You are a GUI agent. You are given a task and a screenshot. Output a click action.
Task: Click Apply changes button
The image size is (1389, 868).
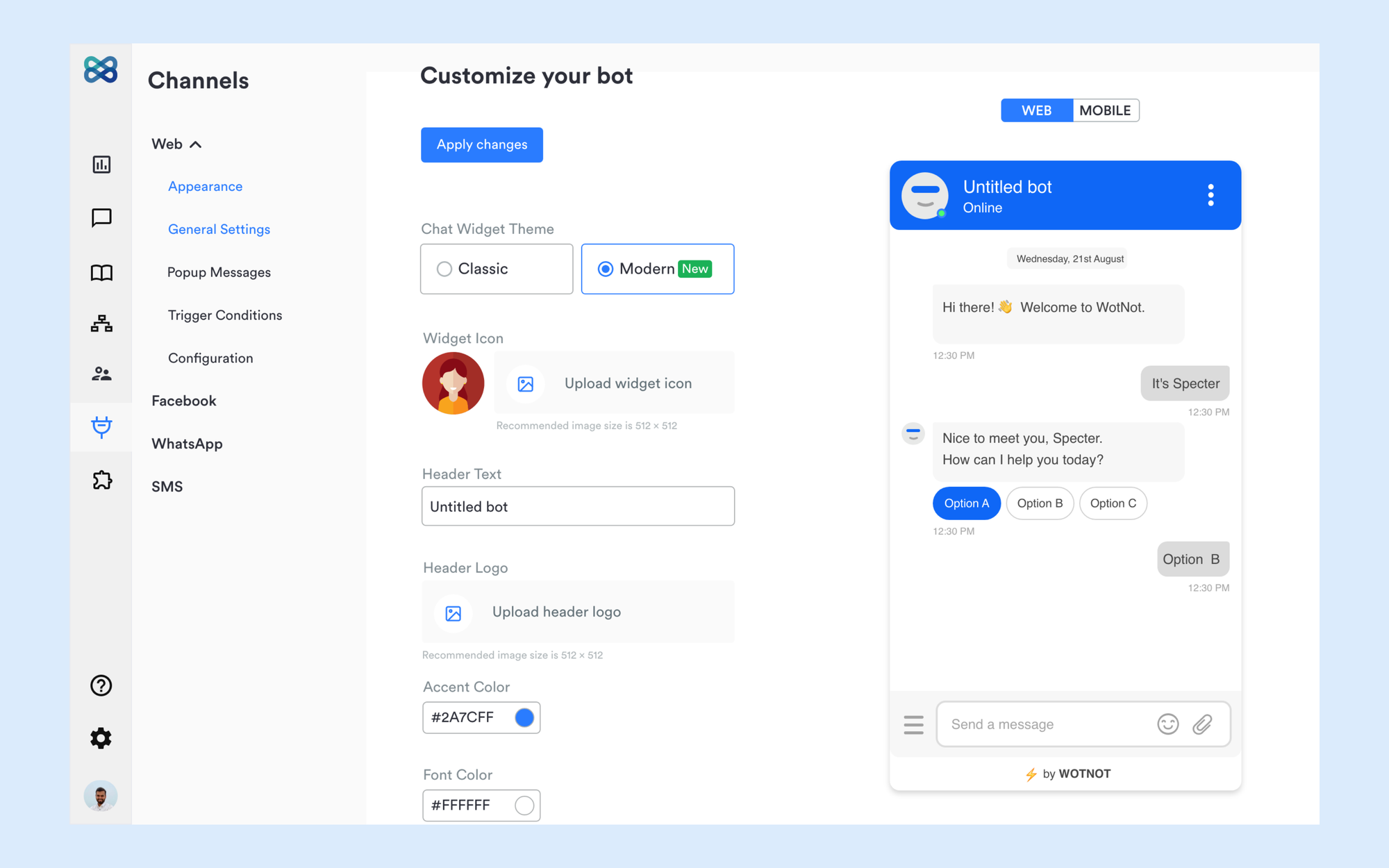pos(482,144)
